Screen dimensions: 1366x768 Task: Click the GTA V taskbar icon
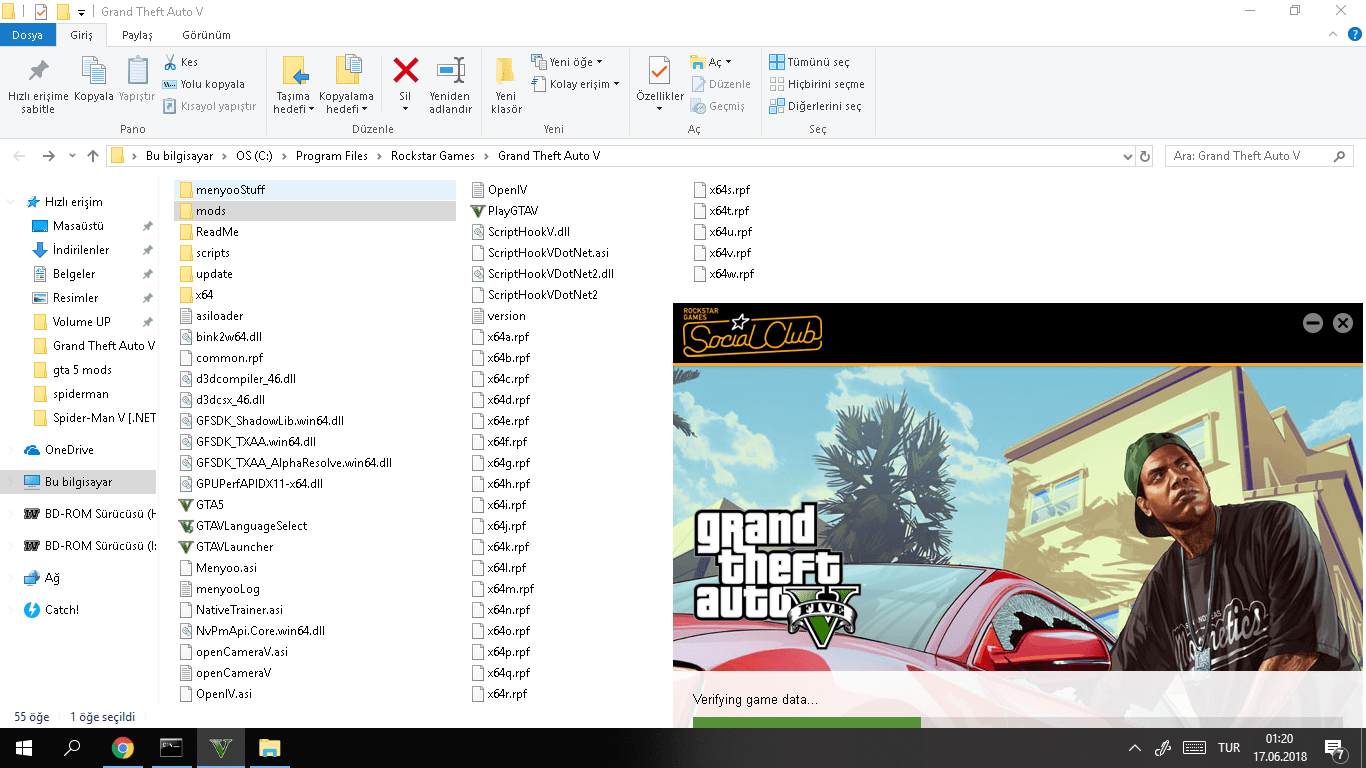point(221,748)
